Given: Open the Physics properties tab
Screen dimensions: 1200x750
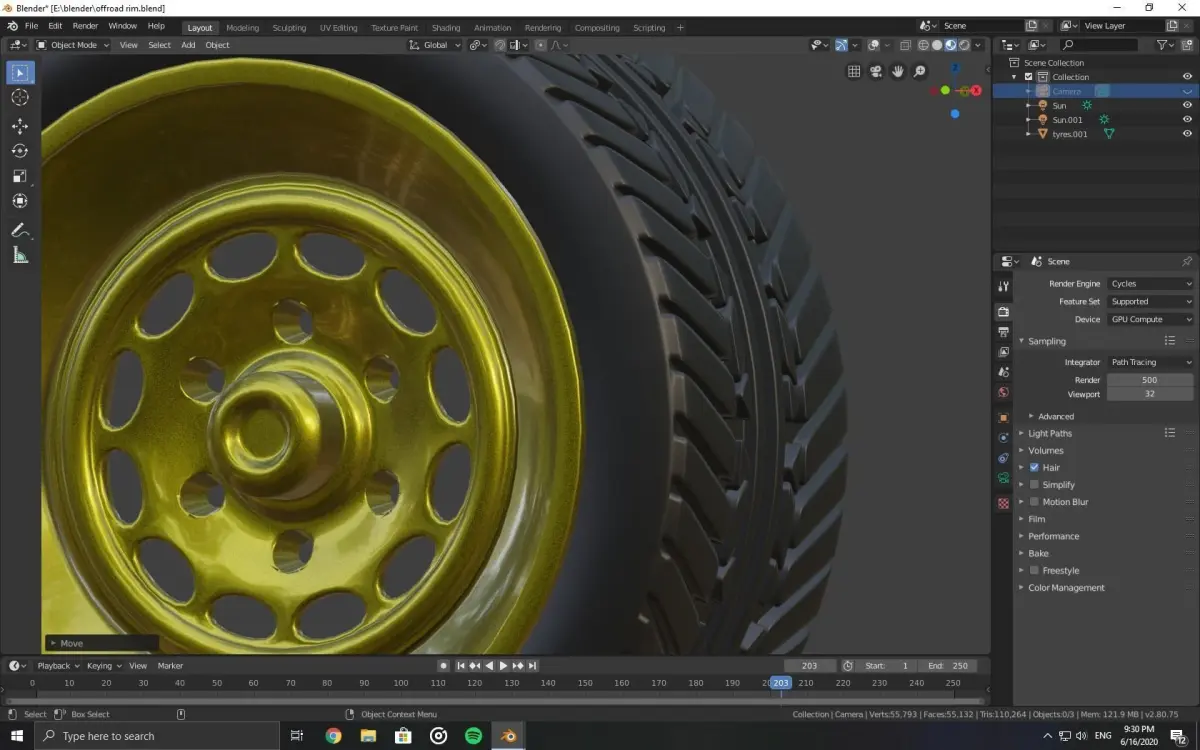Looking at the screenshot, I should coord(1003,438).
